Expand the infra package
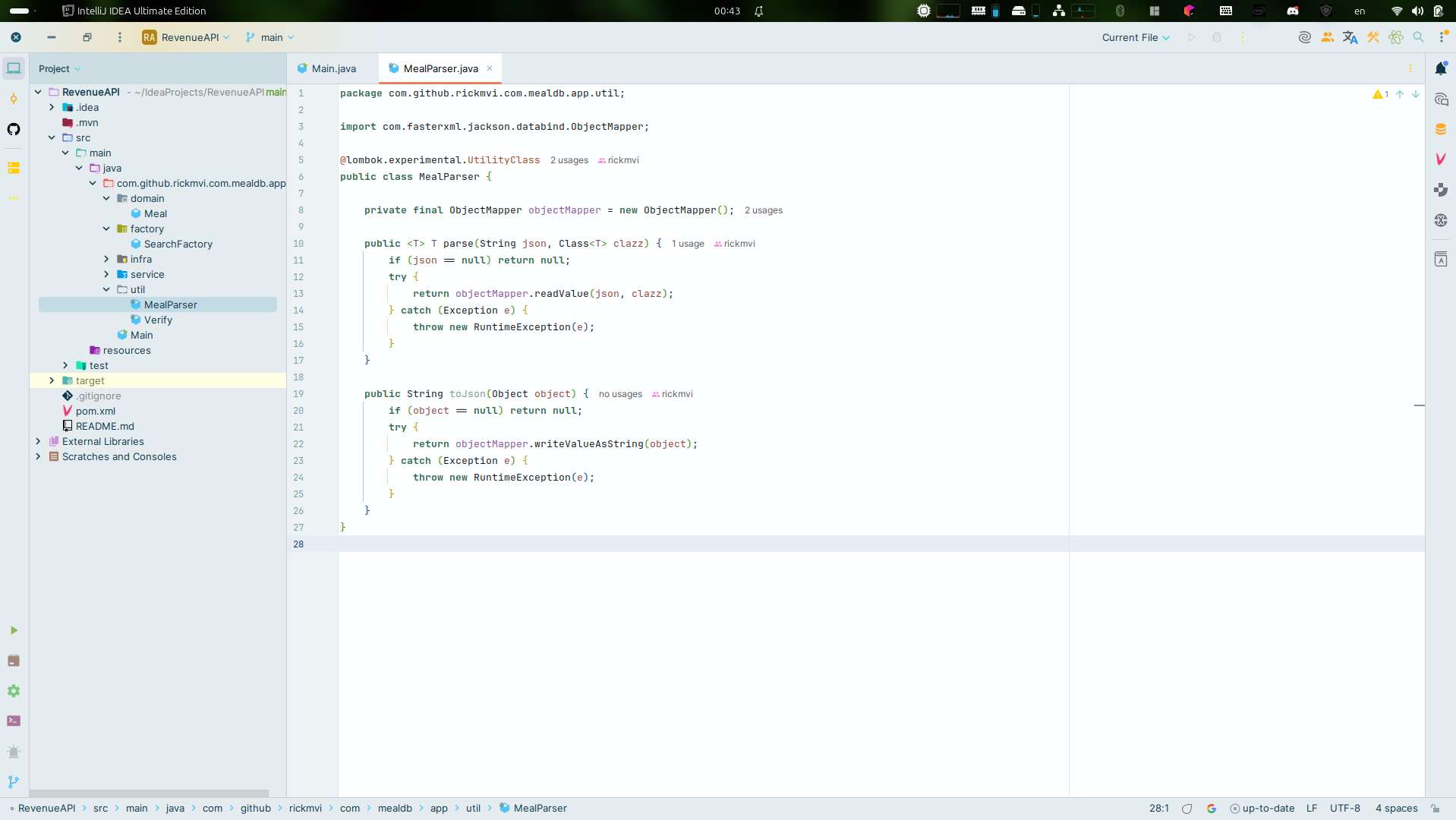 pos(106,259)
